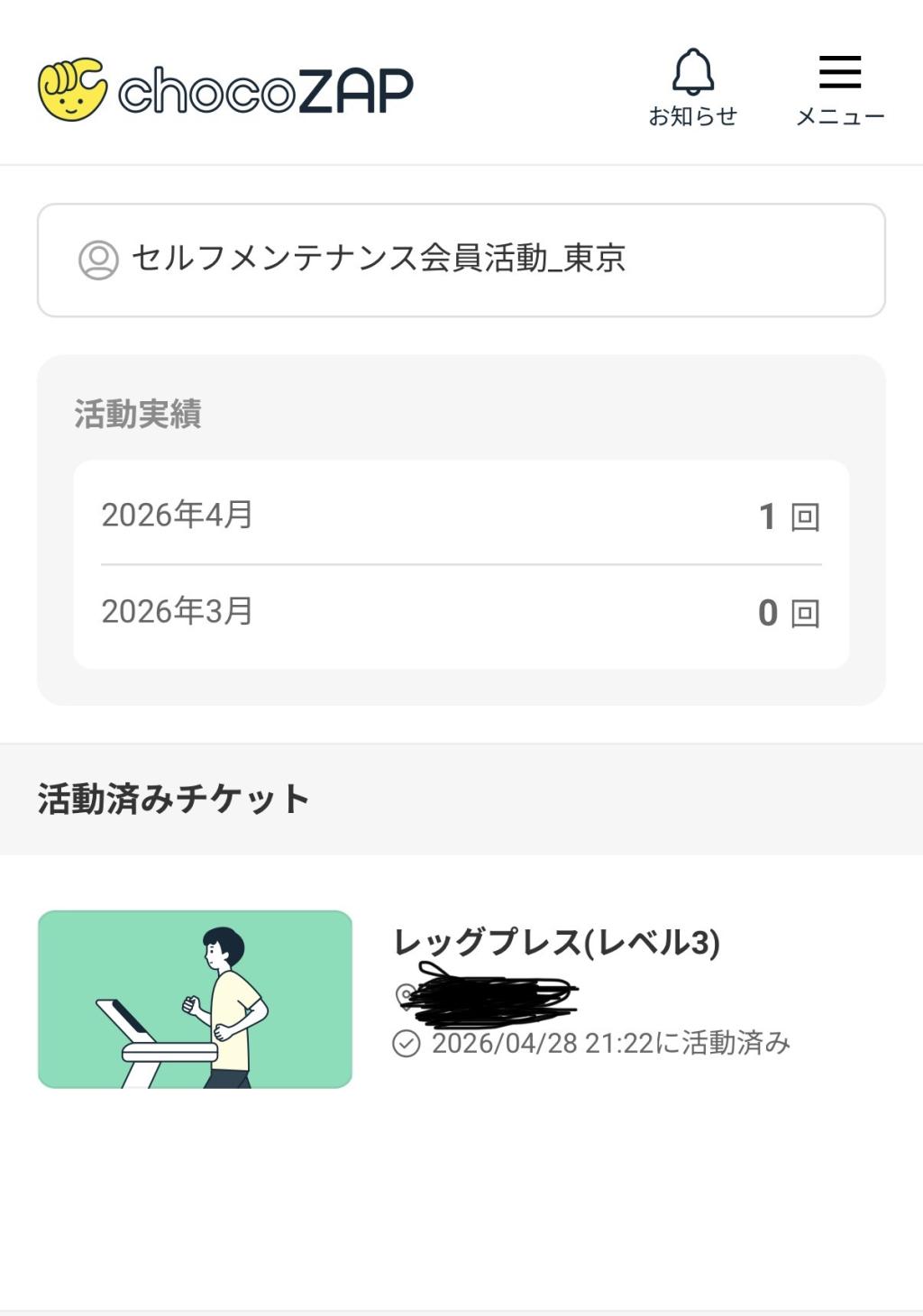This screenshot has width=923, height=1316.
Task: Open the treadmill runner ticket thumbnail
Action: pos(195,999)
